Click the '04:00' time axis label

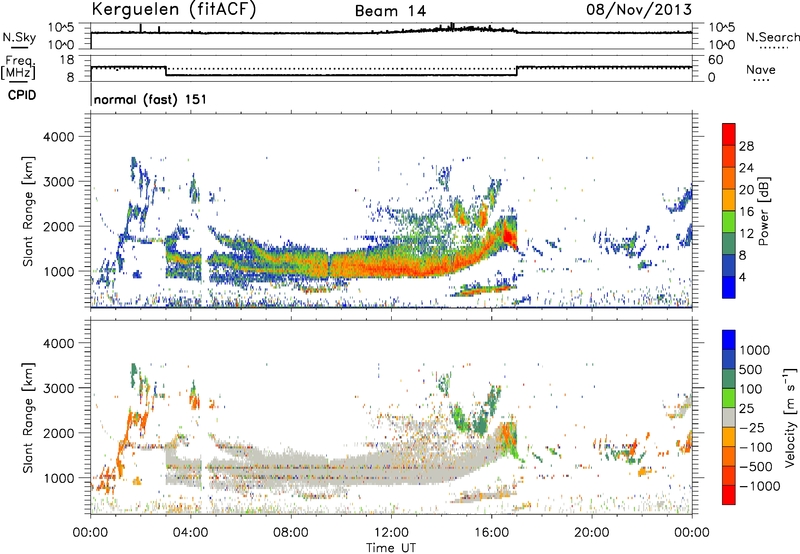[190, 532]
